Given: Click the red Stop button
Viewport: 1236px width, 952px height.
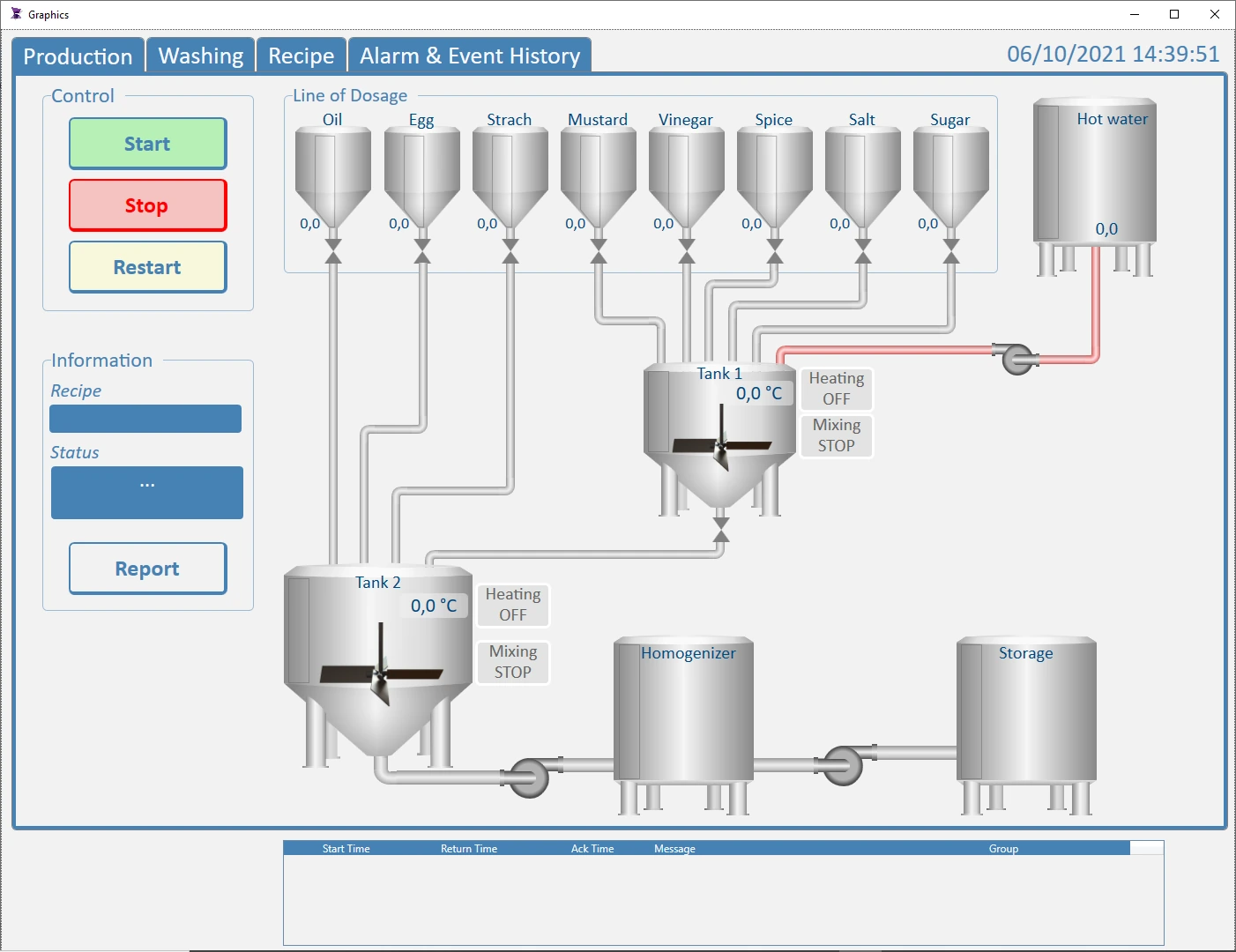Looking at the screenshot, I should click(x=148, y=205).
